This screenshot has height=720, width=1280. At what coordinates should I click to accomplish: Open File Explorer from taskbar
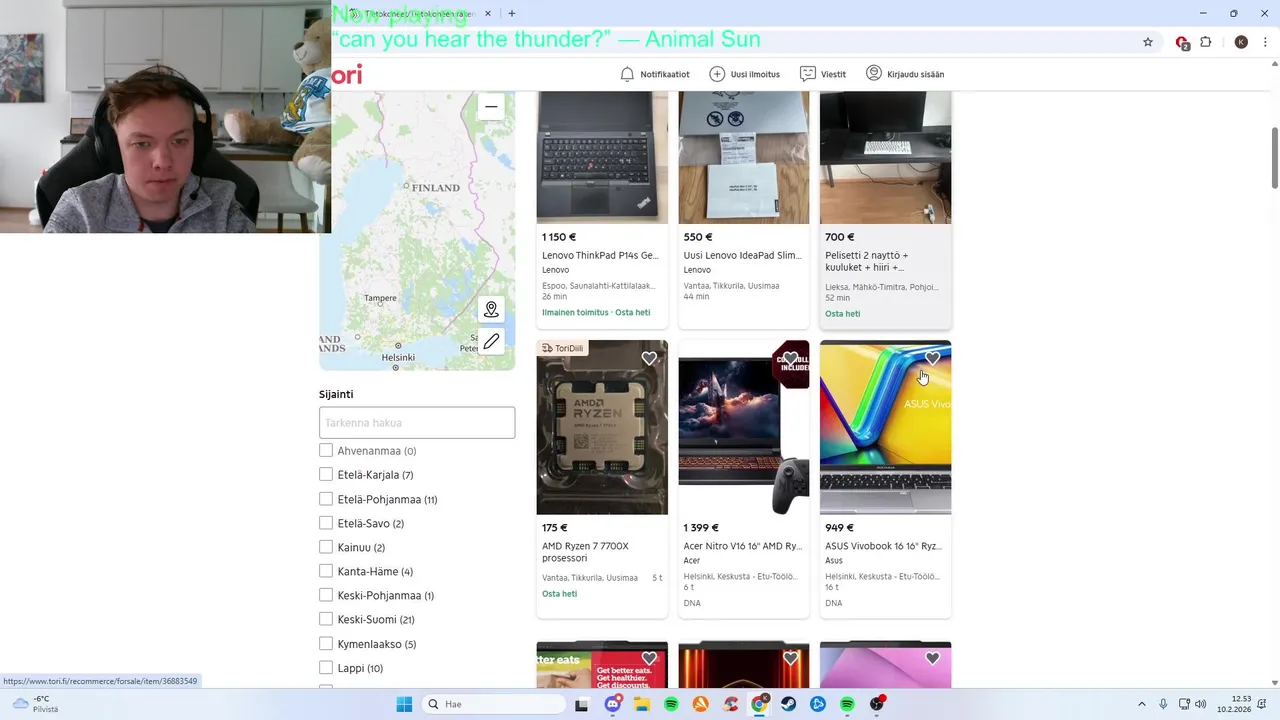pos(642,704)
